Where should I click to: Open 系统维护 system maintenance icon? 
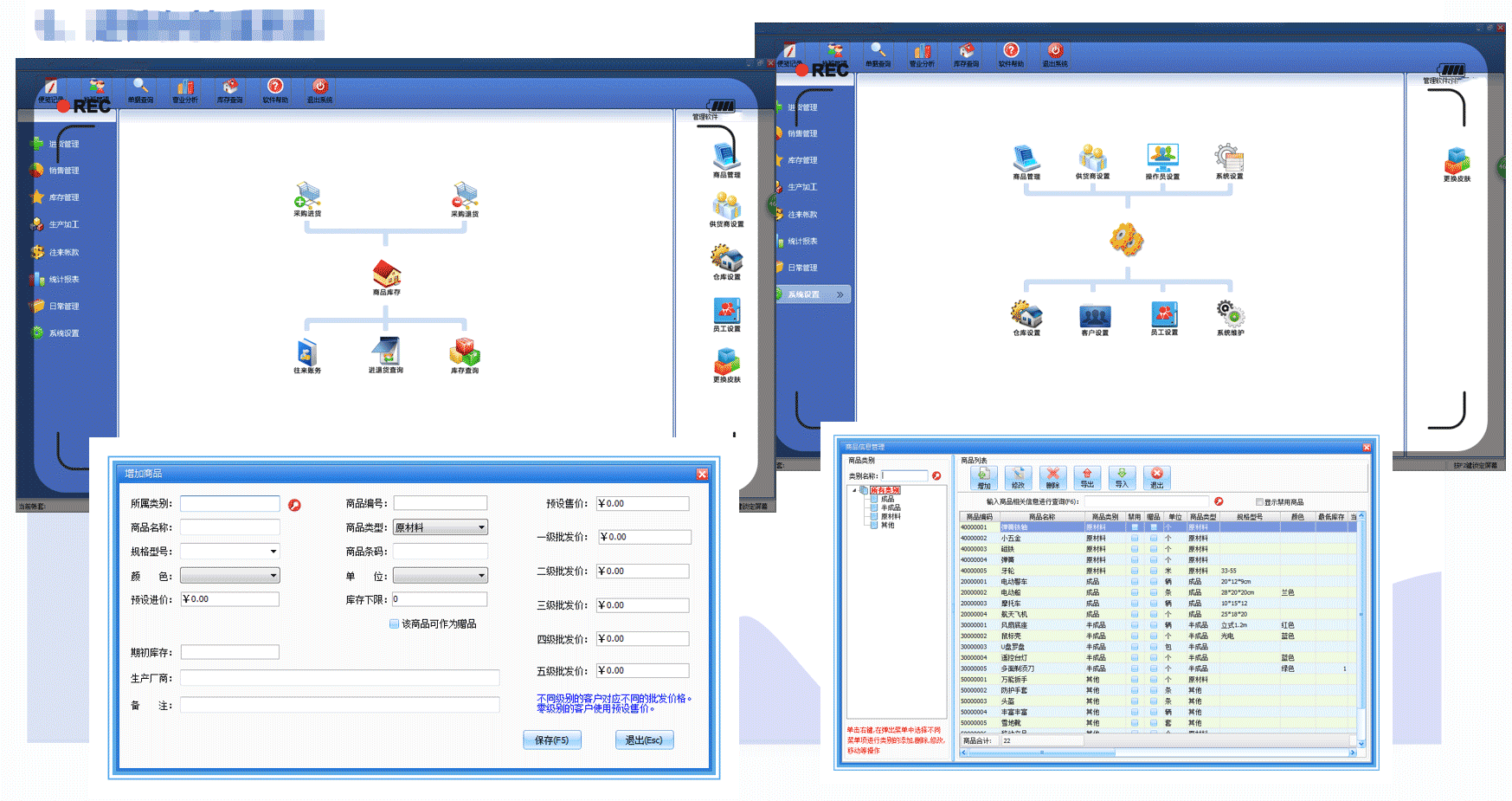point(1230,313)
